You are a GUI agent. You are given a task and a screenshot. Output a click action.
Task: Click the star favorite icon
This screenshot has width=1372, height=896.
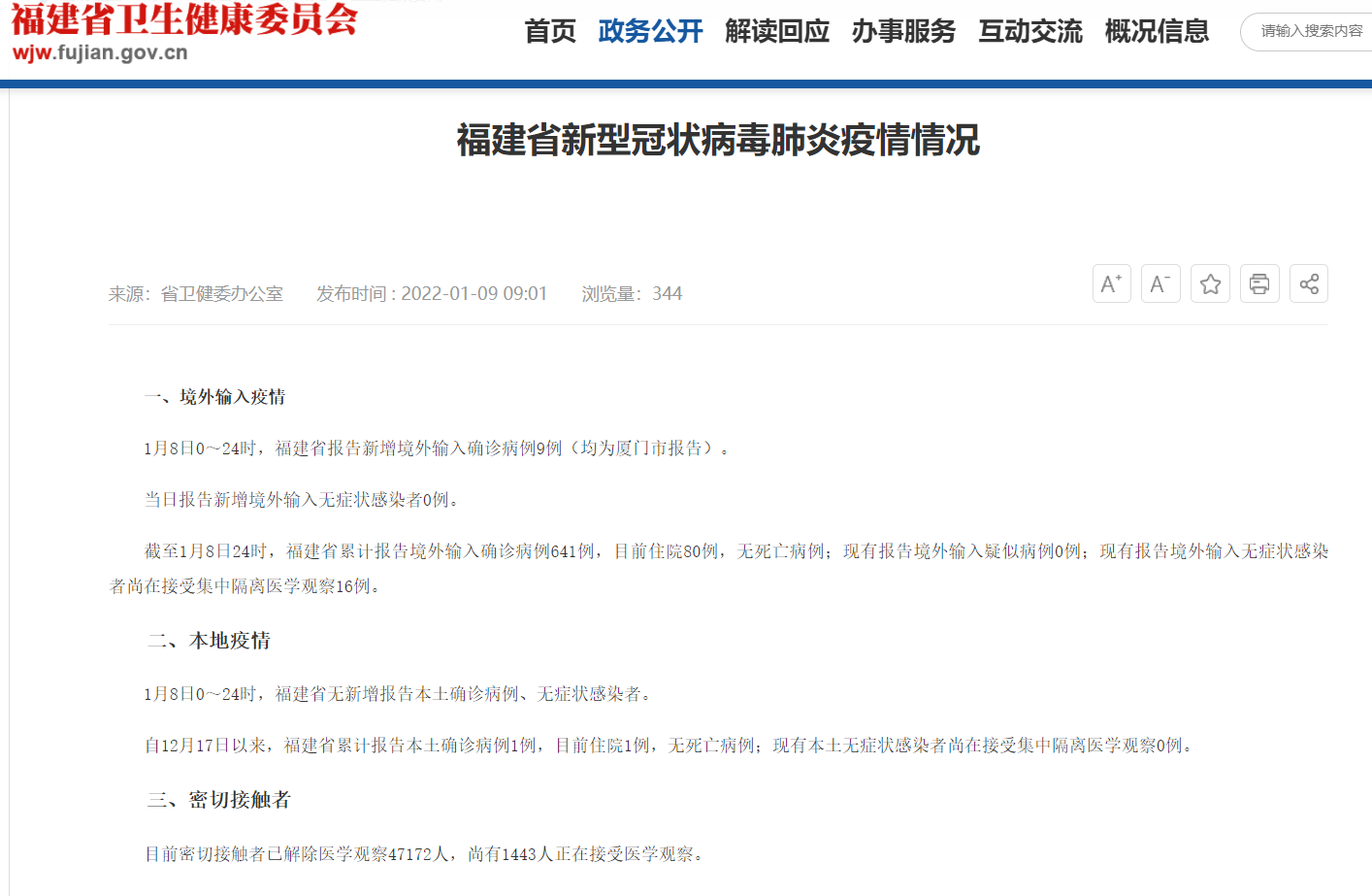pyautogui.click(x=1210, y=283)
